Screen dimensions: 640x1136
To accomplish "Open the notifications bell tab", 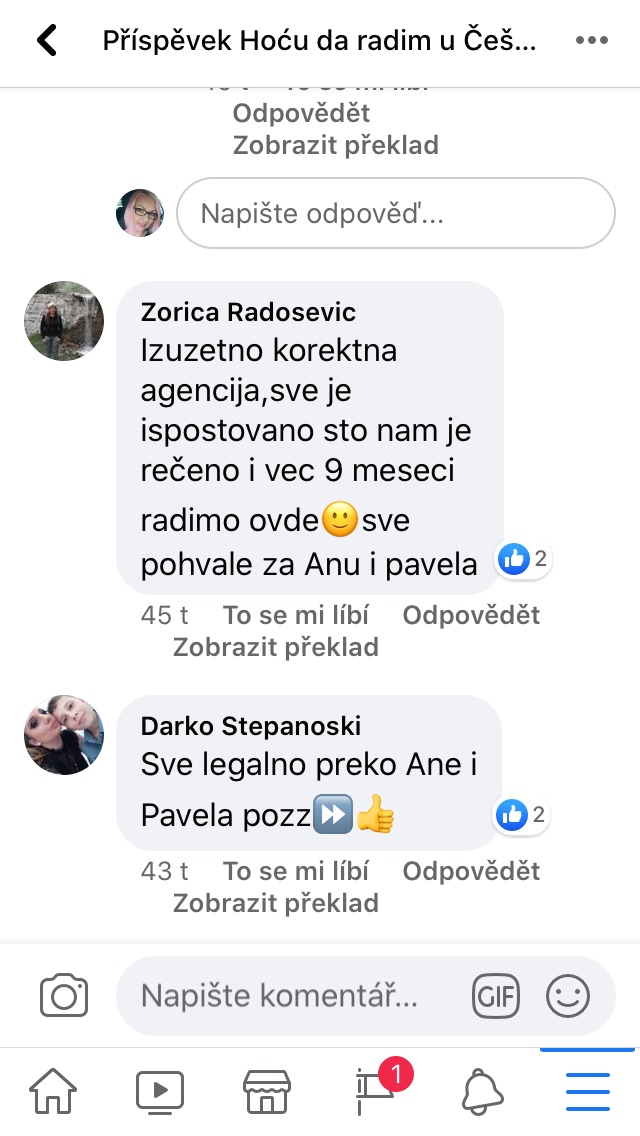I will pos(483,1091).
